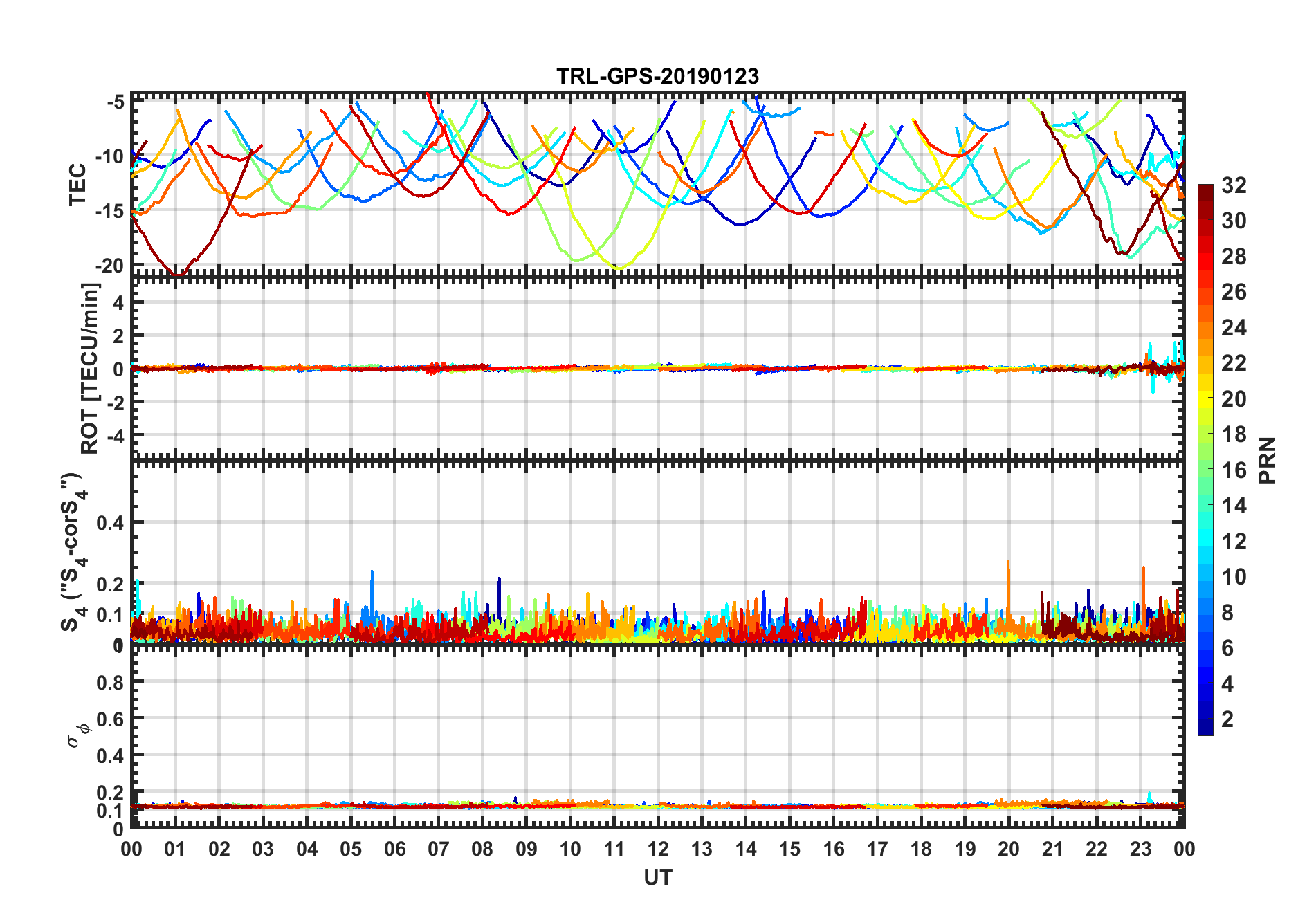Select UT axis hour label 11
This screenshot has height=920, width=1316.
click(x=614, y=849)
